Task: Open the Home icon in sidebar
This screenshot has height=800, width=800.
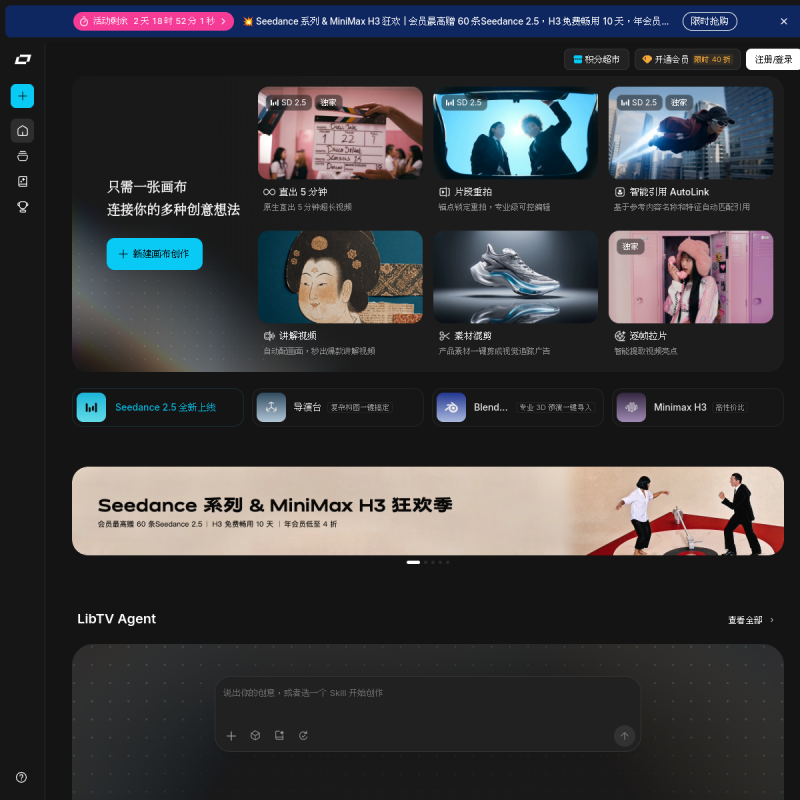Action: click(x=22, y=131)
